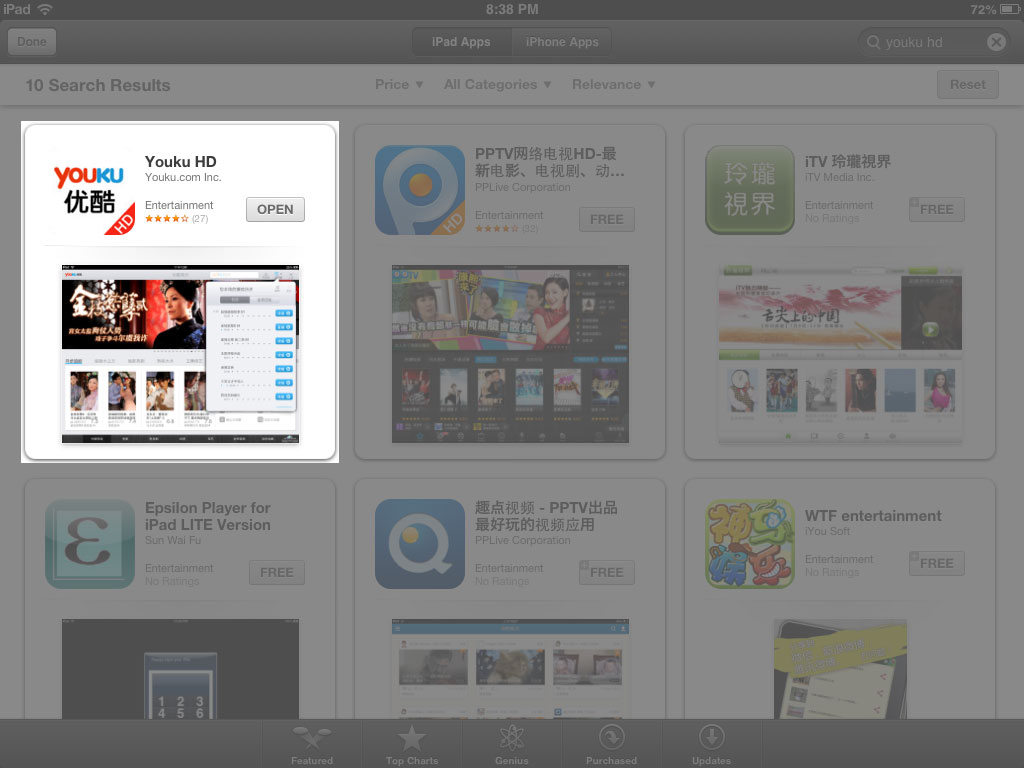Tap the Sun Wai Fu developer name
This screenshot has width=1024, height=768.
point(173,540)
